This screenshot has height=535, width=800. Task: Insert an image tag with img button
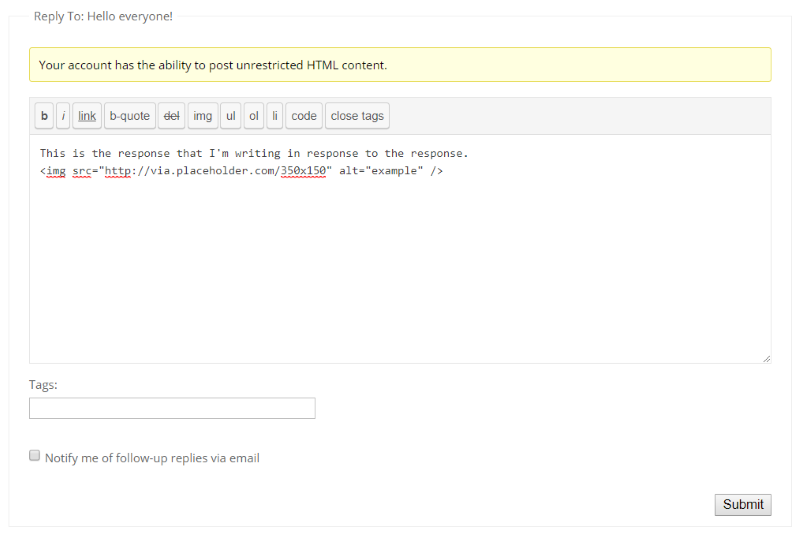[x=203, y=116]
